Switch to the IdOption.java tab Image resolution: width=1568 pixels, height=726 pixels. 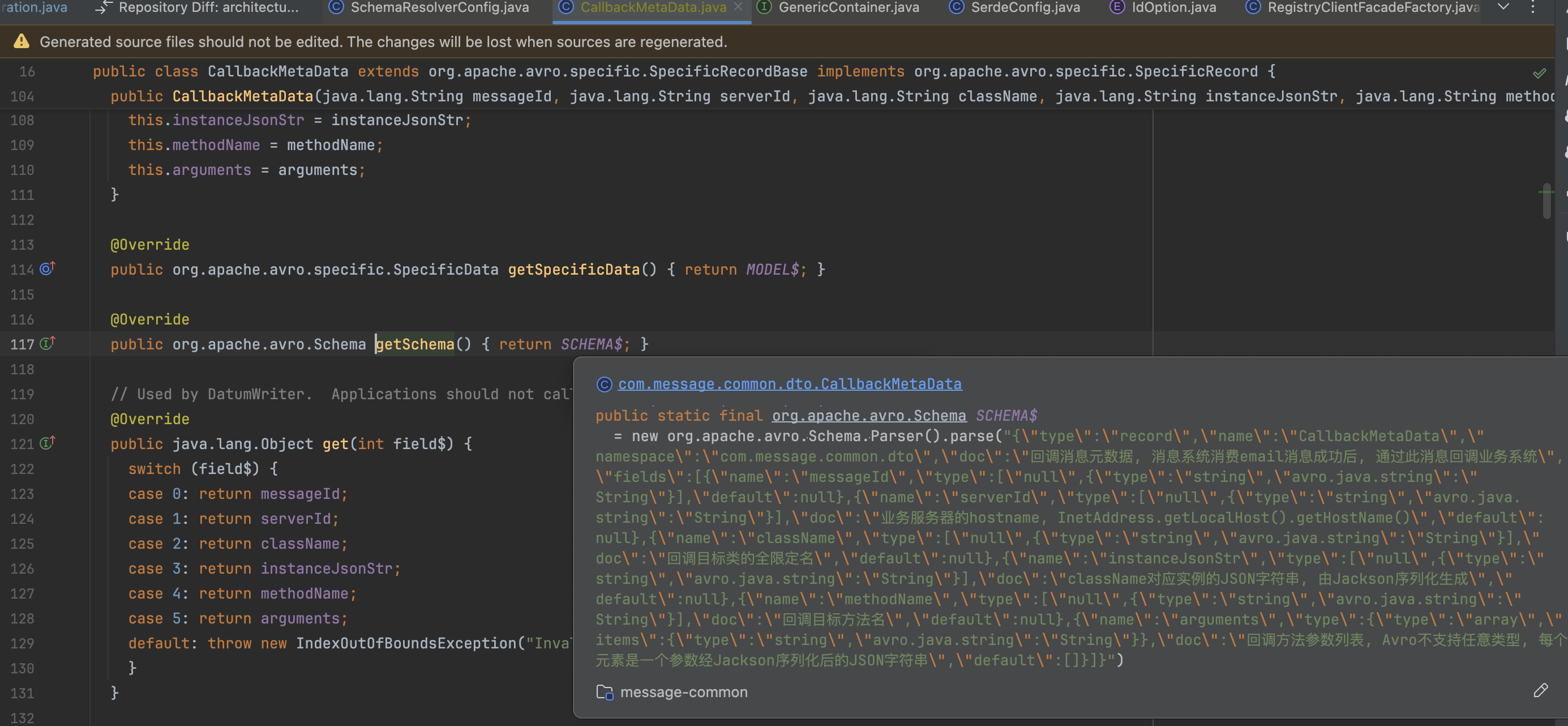(x=1163, y=7)
